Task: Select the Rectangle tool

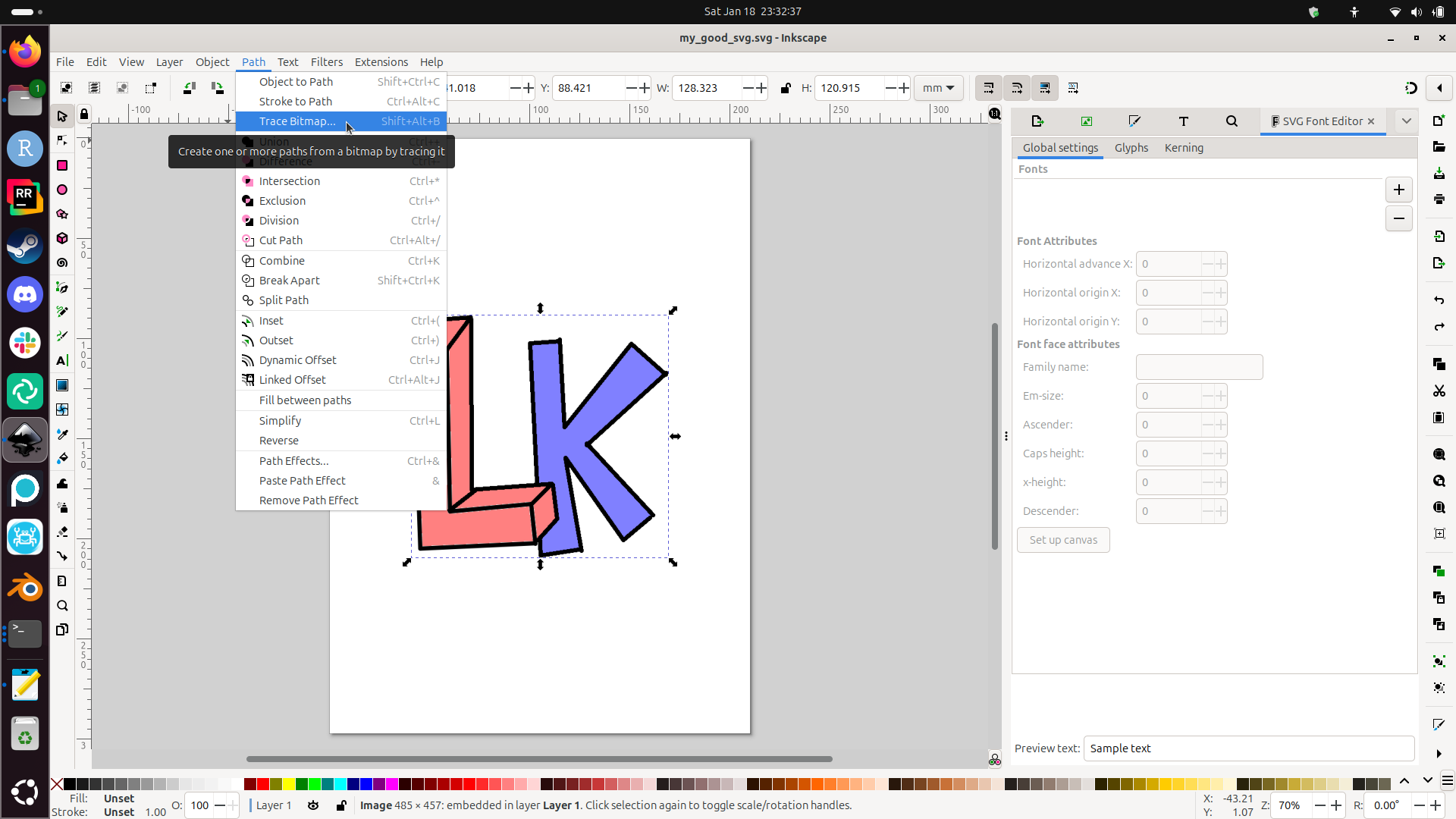Action: (62, 165)
